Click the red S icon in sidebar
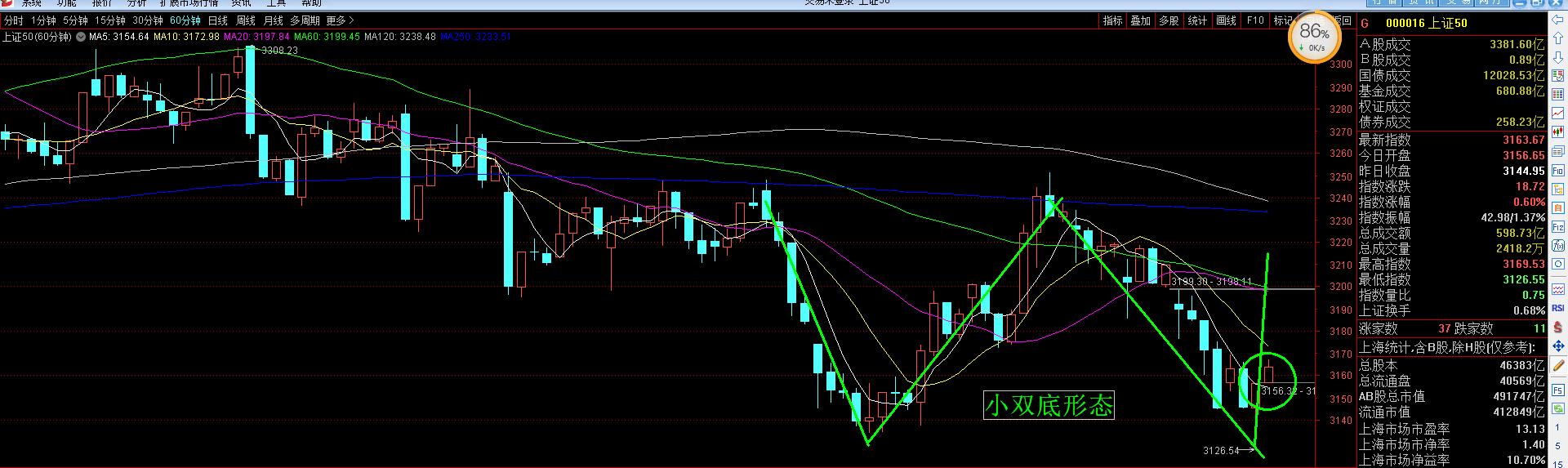The width and height of the screenshot is (1568, 468). [x=1557, y=327]
